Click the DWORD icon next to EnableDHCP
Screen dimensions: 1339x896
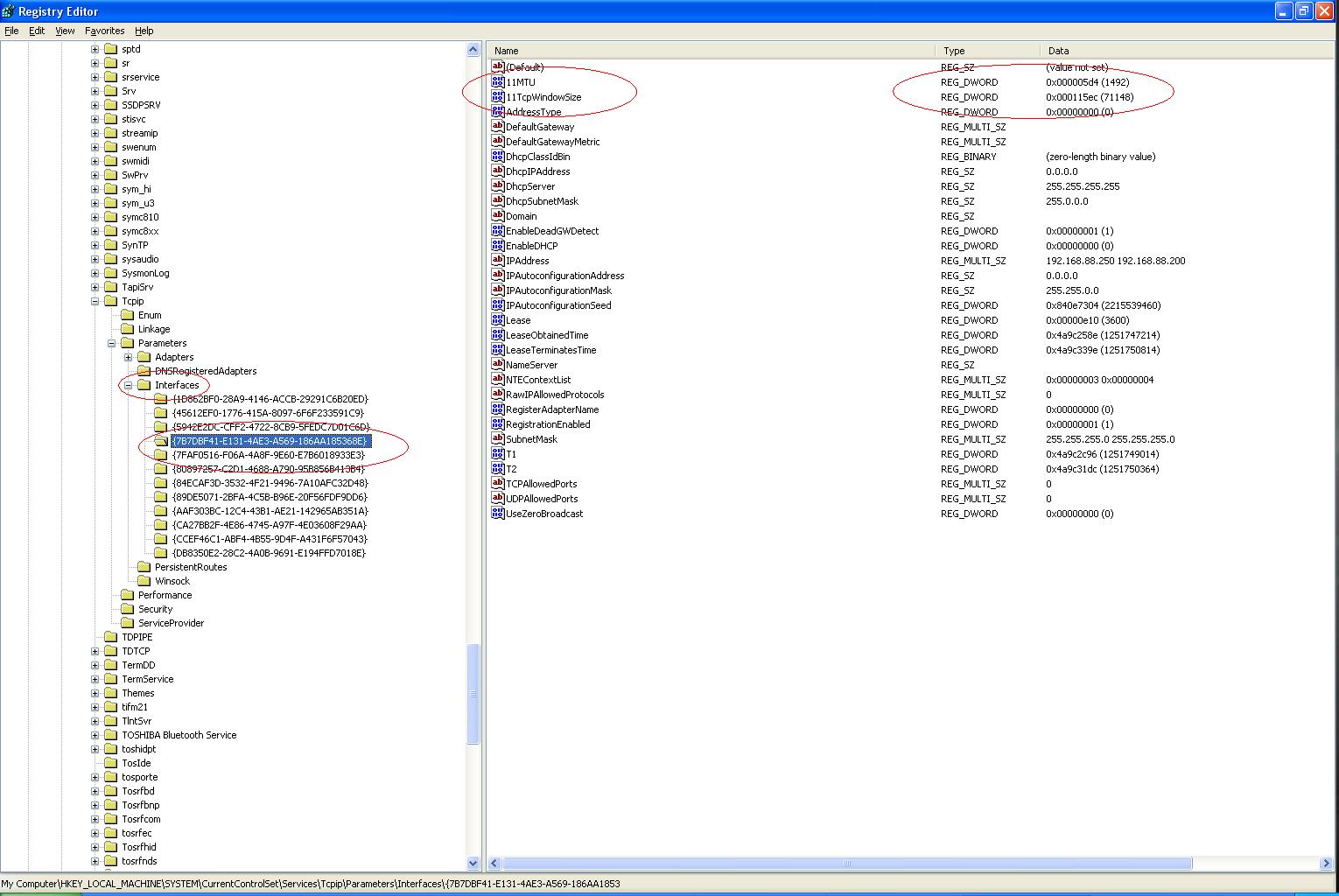click(x=498, y=246)
